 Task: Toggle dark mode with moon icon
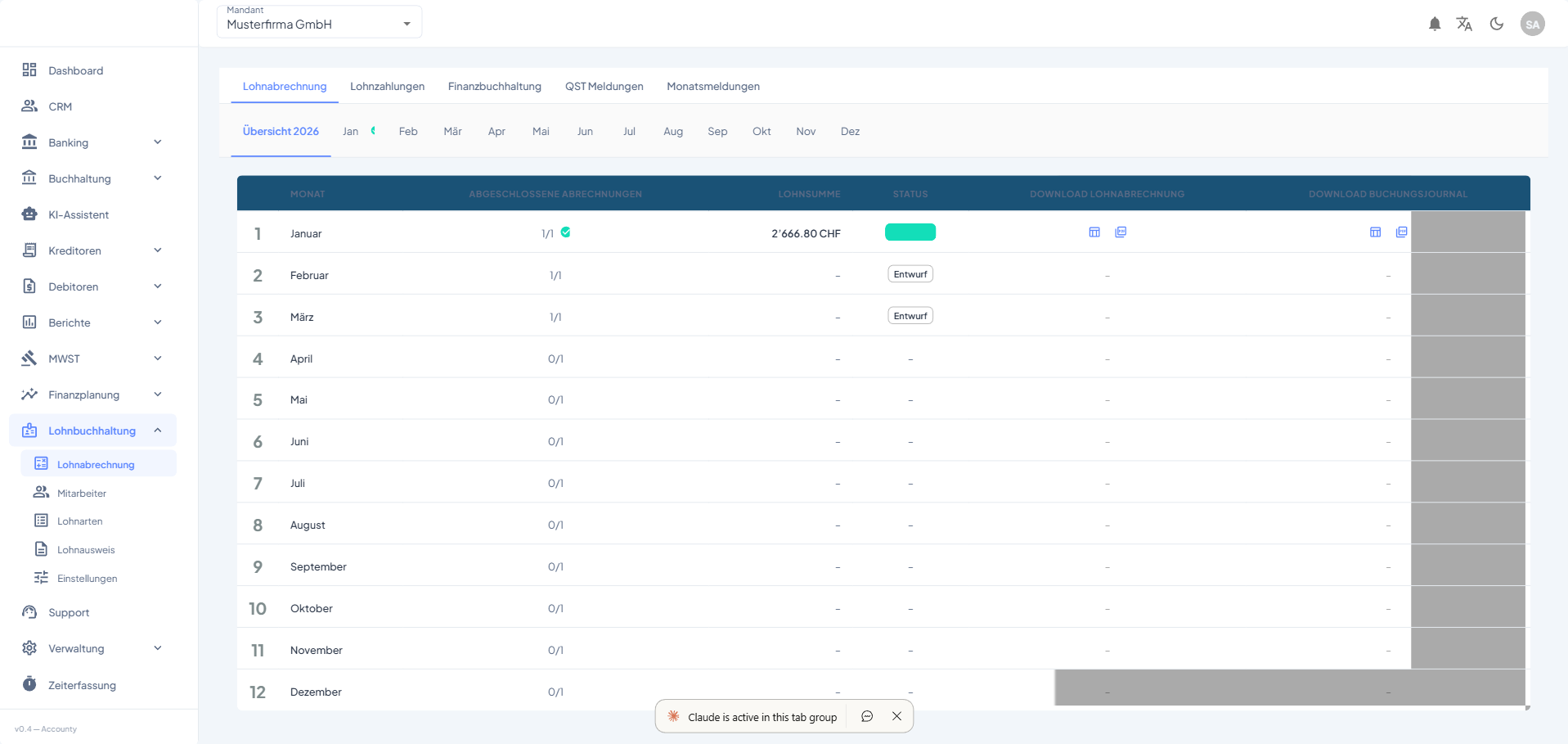point(1497,25)
